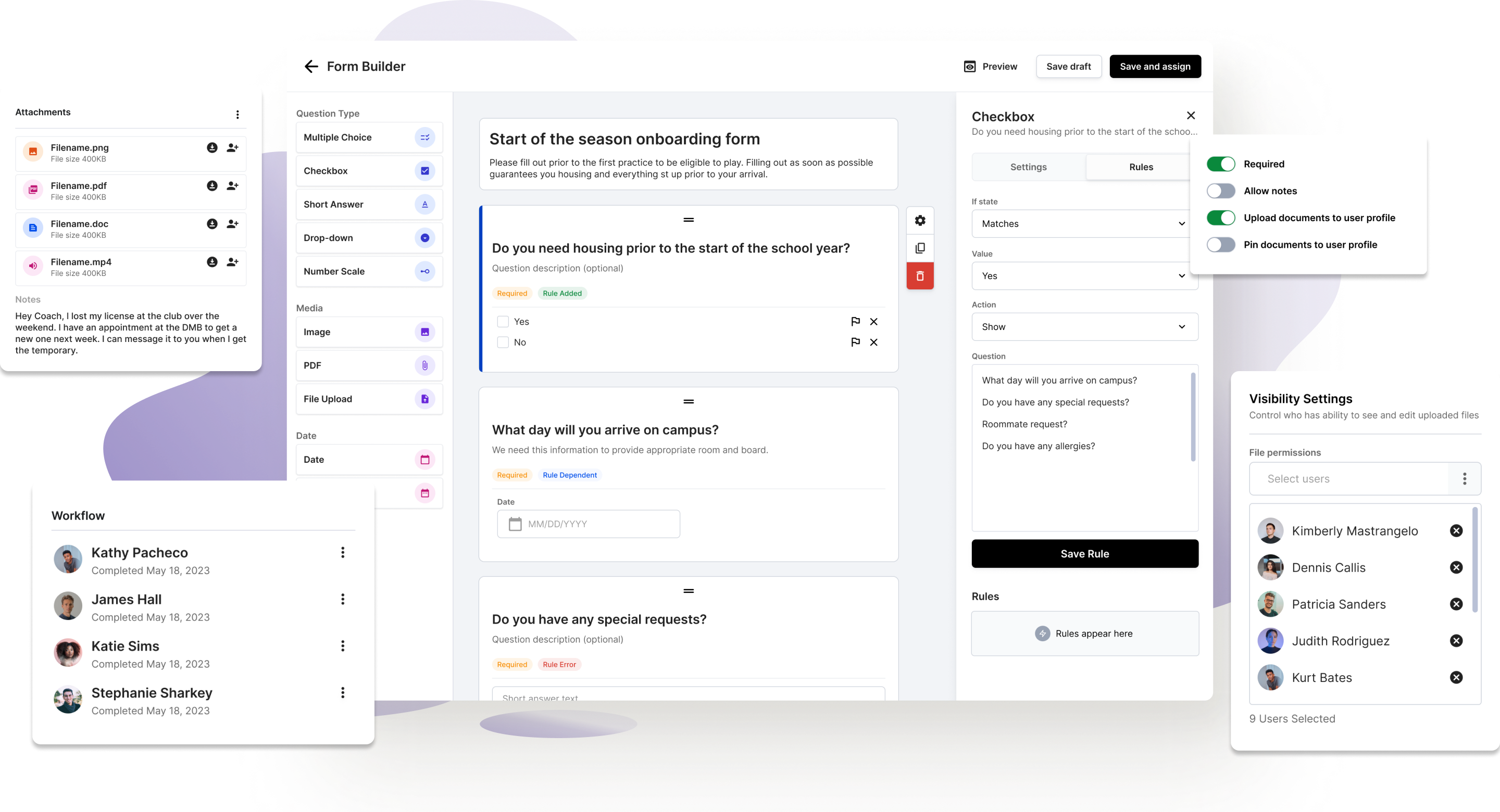Viewport: 1500px width, 812px height.
Task: Open Kathy Pacheco's three-dot workflow menu
Action: click(x=342, y=552)
